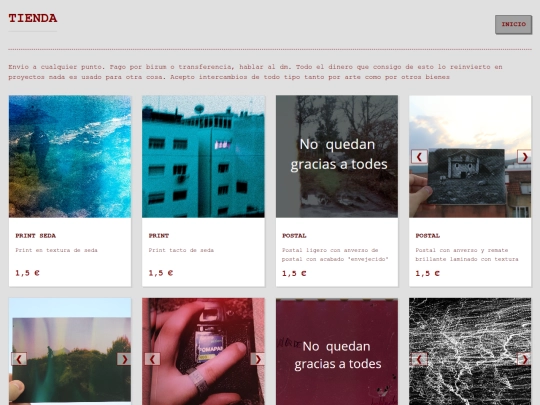Show previous image on house postal card
This screenshot has height=405, width=540.
pos(419,157)
